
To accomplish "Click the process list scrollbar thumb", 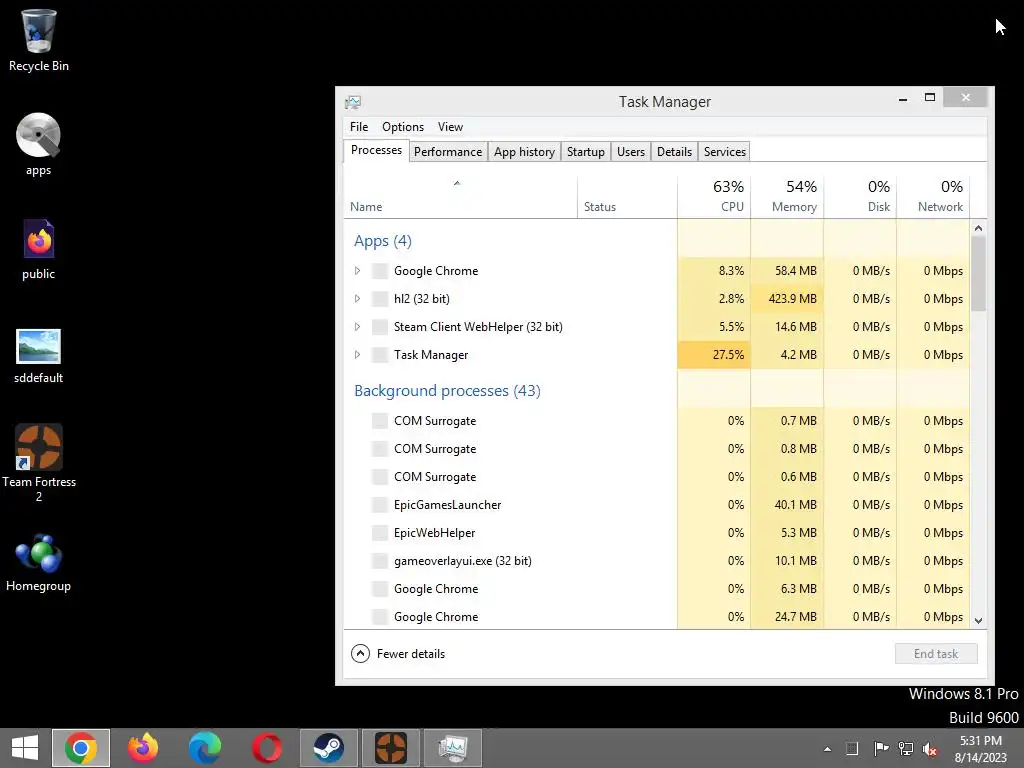I will 978,274.
